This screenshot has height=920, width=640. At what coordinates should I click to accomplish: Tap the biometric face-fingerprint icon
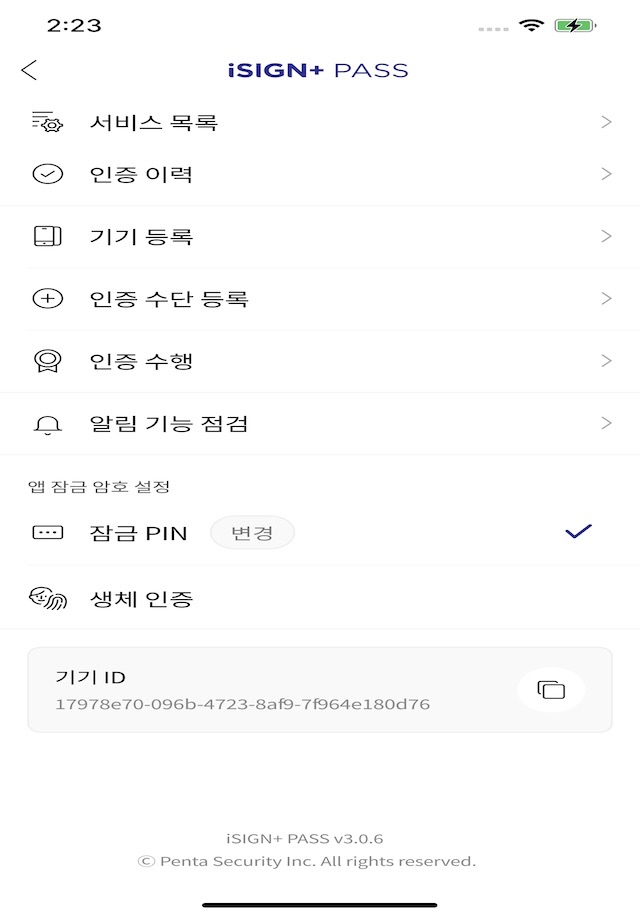pos(47,599)
